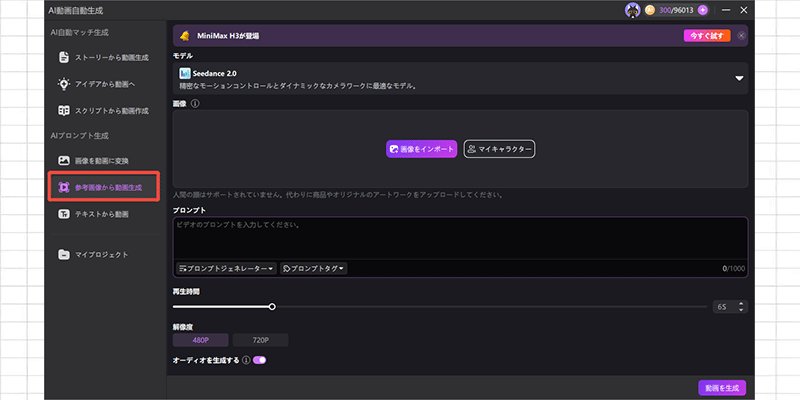Click the purple plus add-credits icon

point(703,10)
